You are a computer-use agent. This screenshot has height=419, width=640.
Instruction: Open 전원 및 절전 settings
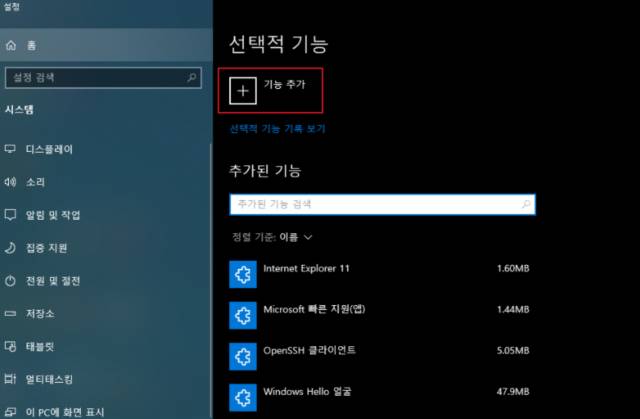point(53,280)
